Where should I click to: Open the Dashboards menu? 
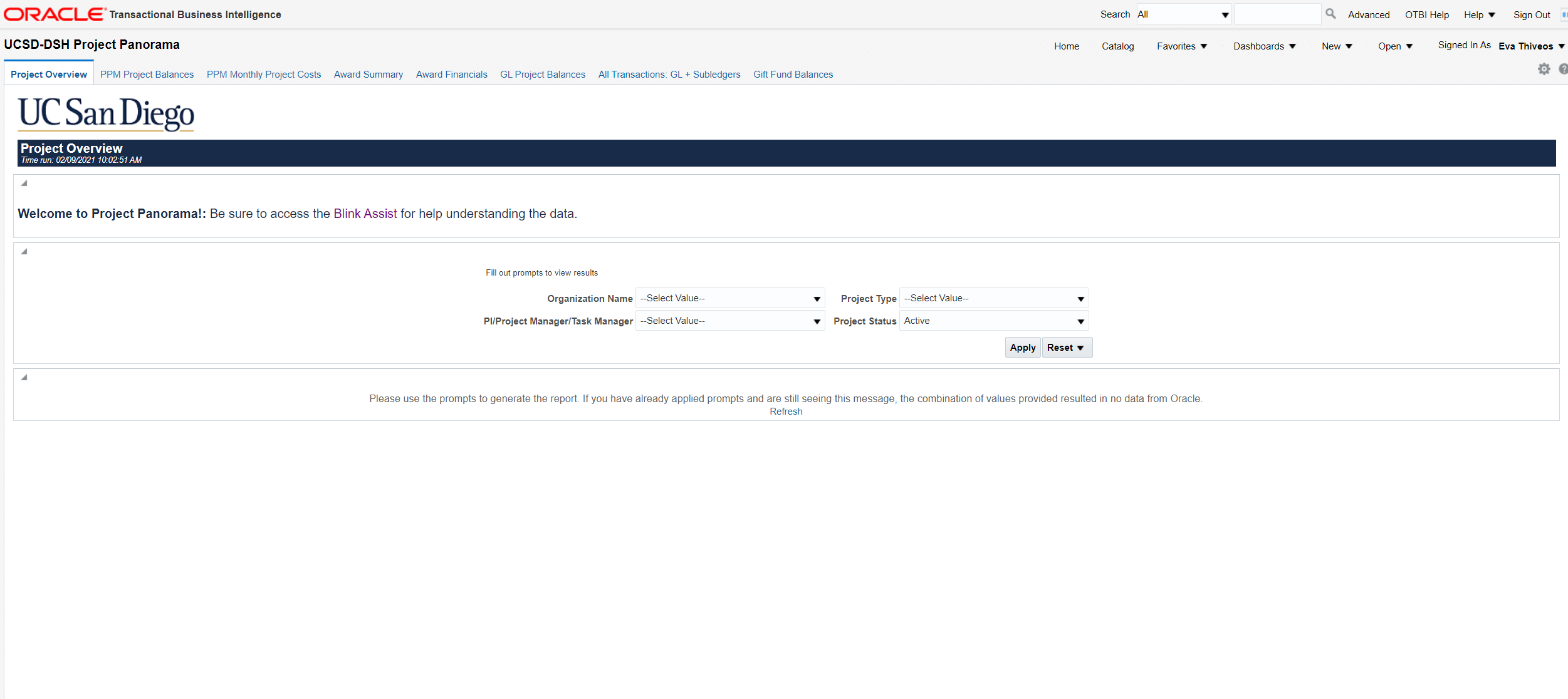coord(1264,46)
